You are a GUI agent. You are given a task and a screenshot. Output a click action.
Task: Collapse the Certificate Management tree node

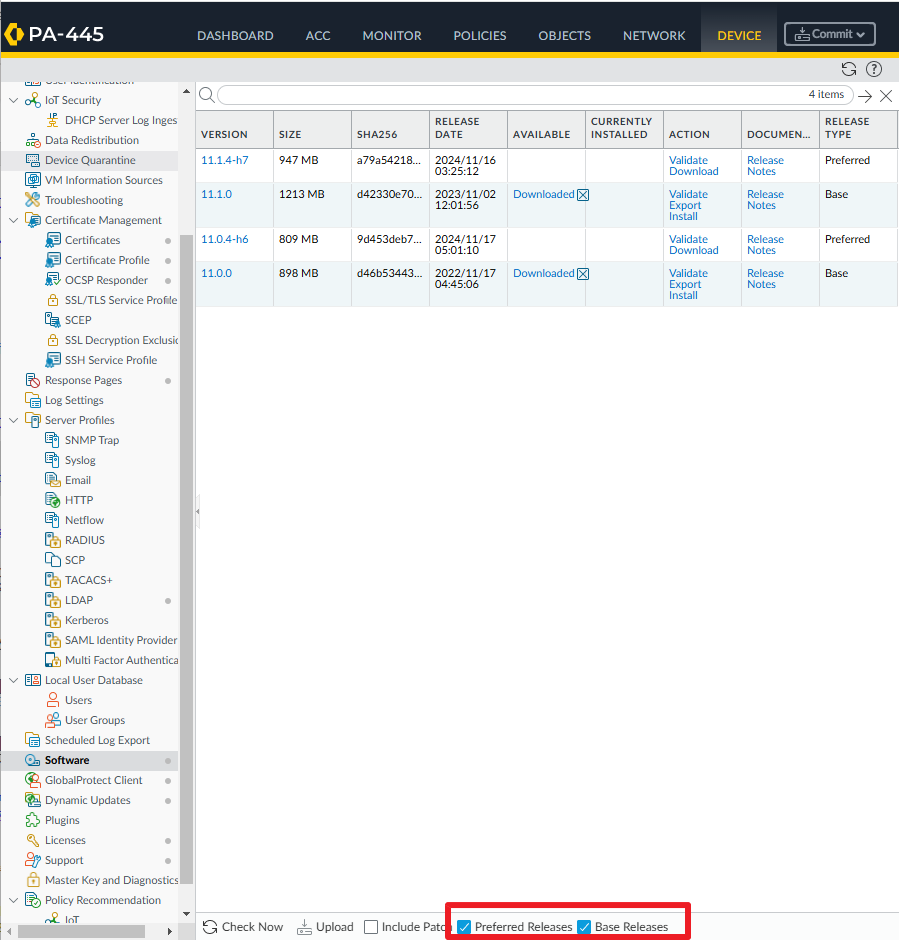pyautogui.click(x=13, y=220)
